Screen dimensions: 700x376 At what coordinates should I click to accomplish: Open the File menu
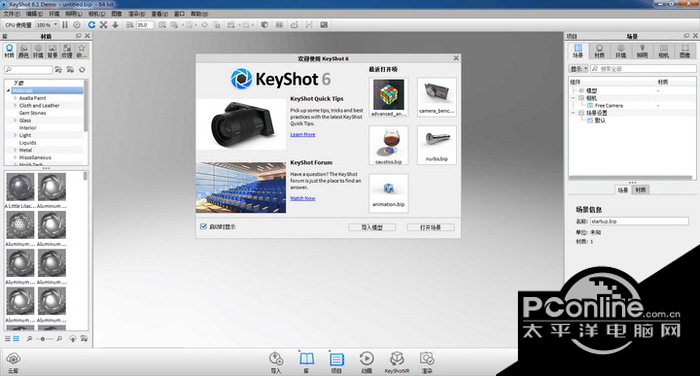pyautogui.click(x=12, y=14)
